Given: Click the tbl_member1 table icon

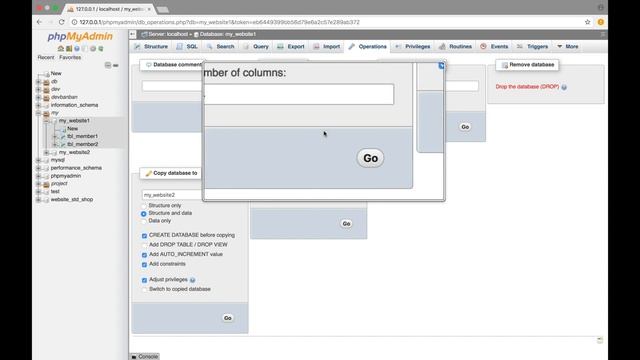Looking at the screenshot, I should (x=63, y=136).
